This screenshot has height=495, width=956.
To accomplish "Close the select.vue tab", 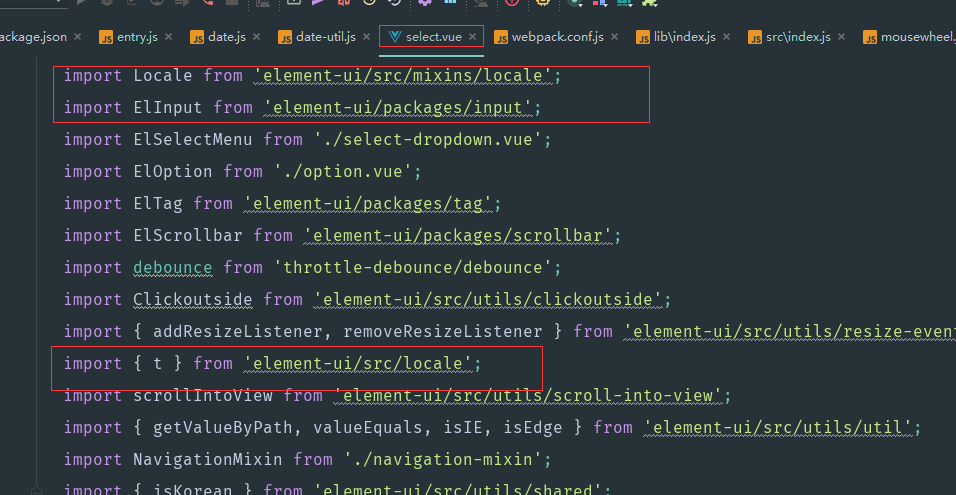I will (473, 37).
